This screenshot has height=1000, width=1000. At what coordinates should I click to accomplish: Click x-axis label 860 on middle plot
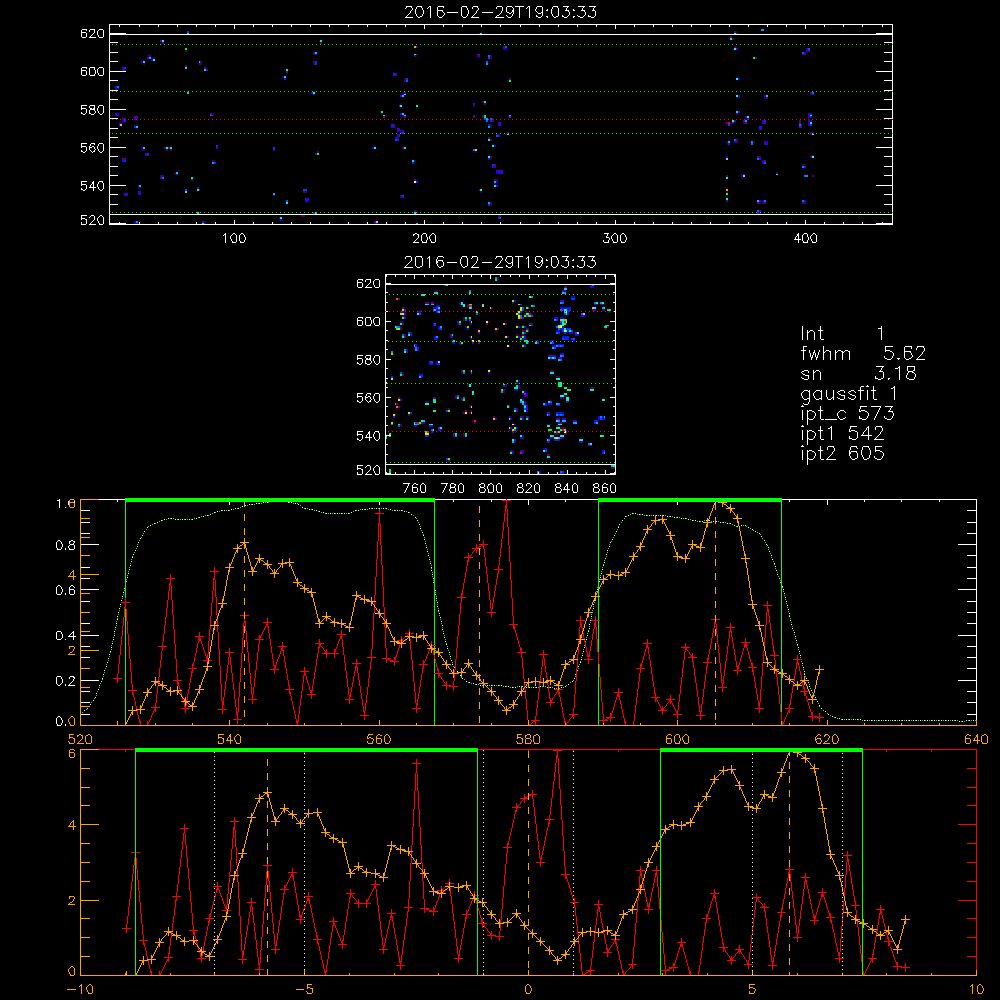coord(605,489)
